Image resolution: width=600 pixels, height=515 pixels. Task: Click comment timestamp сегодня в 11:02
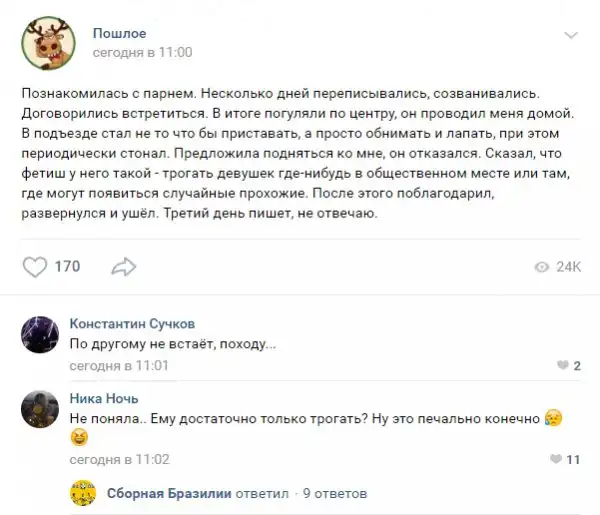(119, 460)
